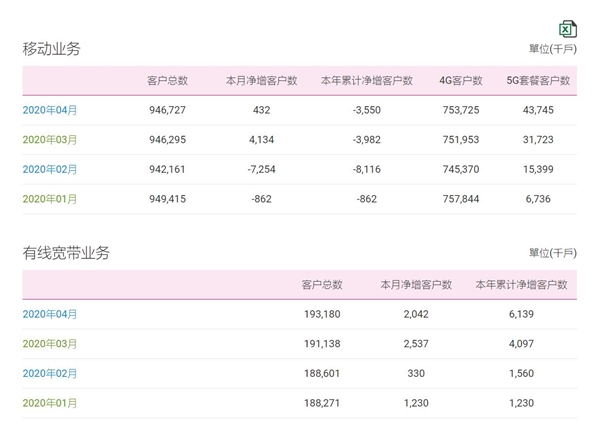Select 2020年02月 link in 移动业务 table
The image size is (600, 432).
click(x=50, y=169)
